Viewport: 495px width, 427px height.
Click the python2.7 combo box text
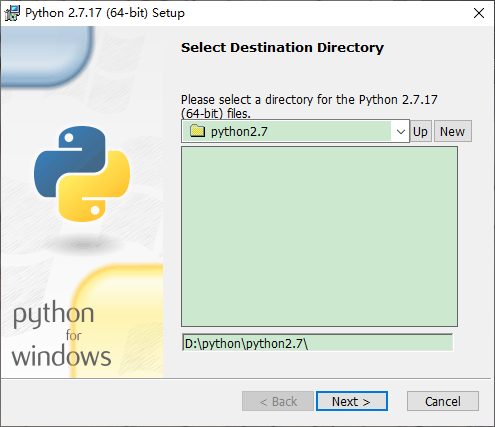(x=239, y=131)
